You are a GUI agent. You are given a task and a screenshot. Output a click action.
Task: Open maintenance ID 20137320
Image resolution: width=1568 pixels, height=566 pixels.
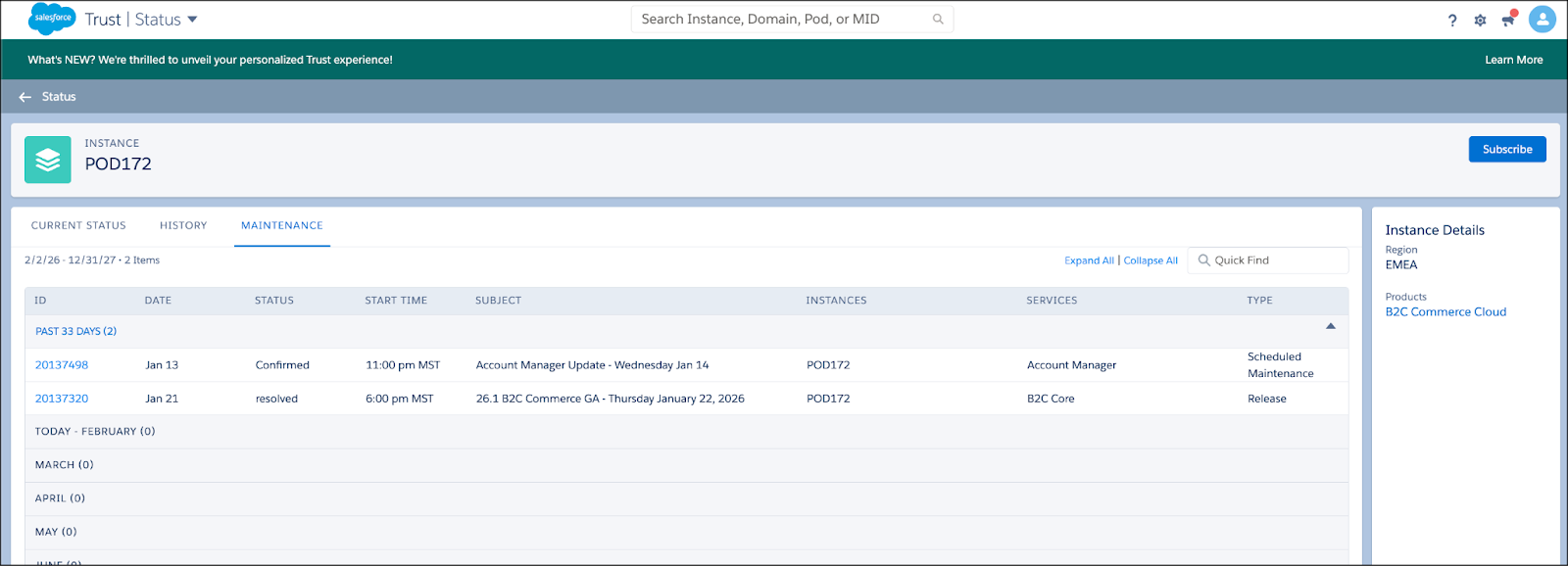62,399
